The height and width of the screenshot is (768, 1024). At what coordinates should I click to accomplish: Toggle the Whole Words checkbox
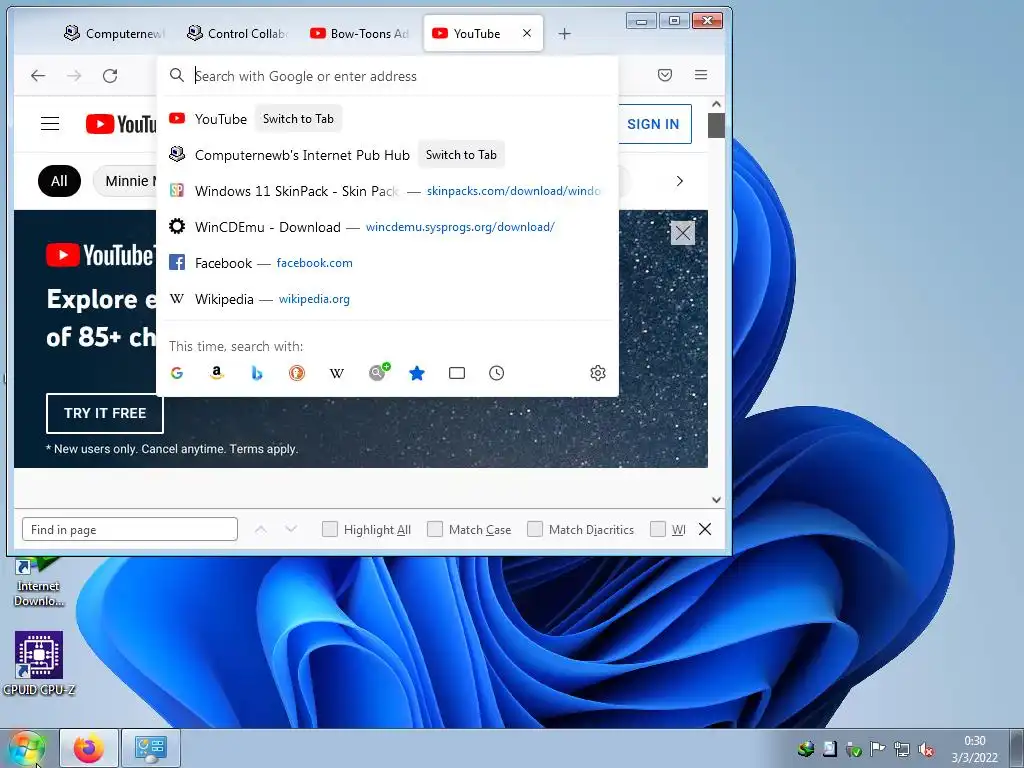tap(658, 529)
